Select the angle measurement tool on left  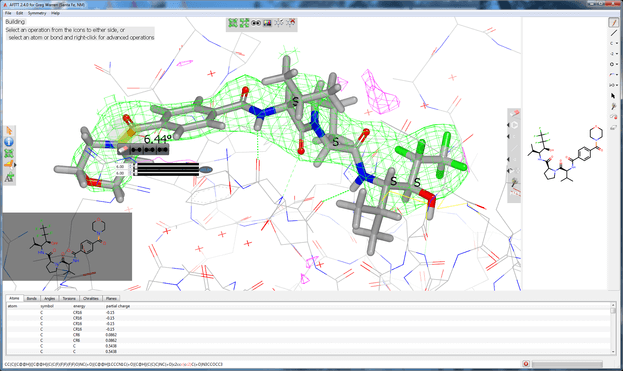click(8, 164)
